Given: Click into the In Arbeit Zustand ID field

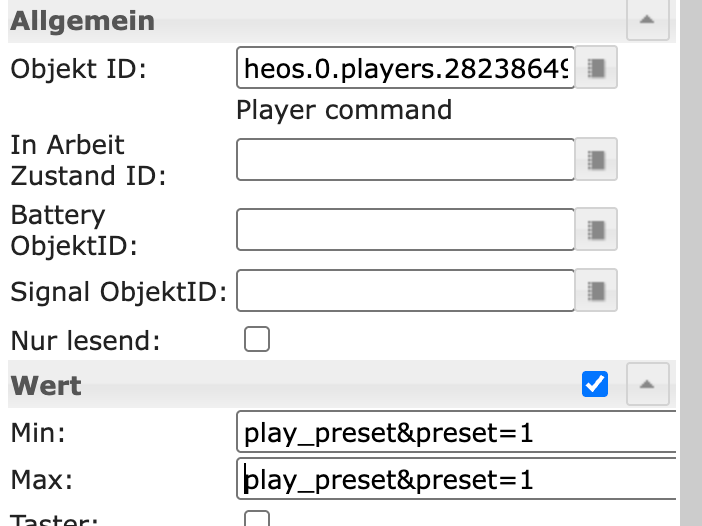Looking at the screenshot, I should coord(406,160).
